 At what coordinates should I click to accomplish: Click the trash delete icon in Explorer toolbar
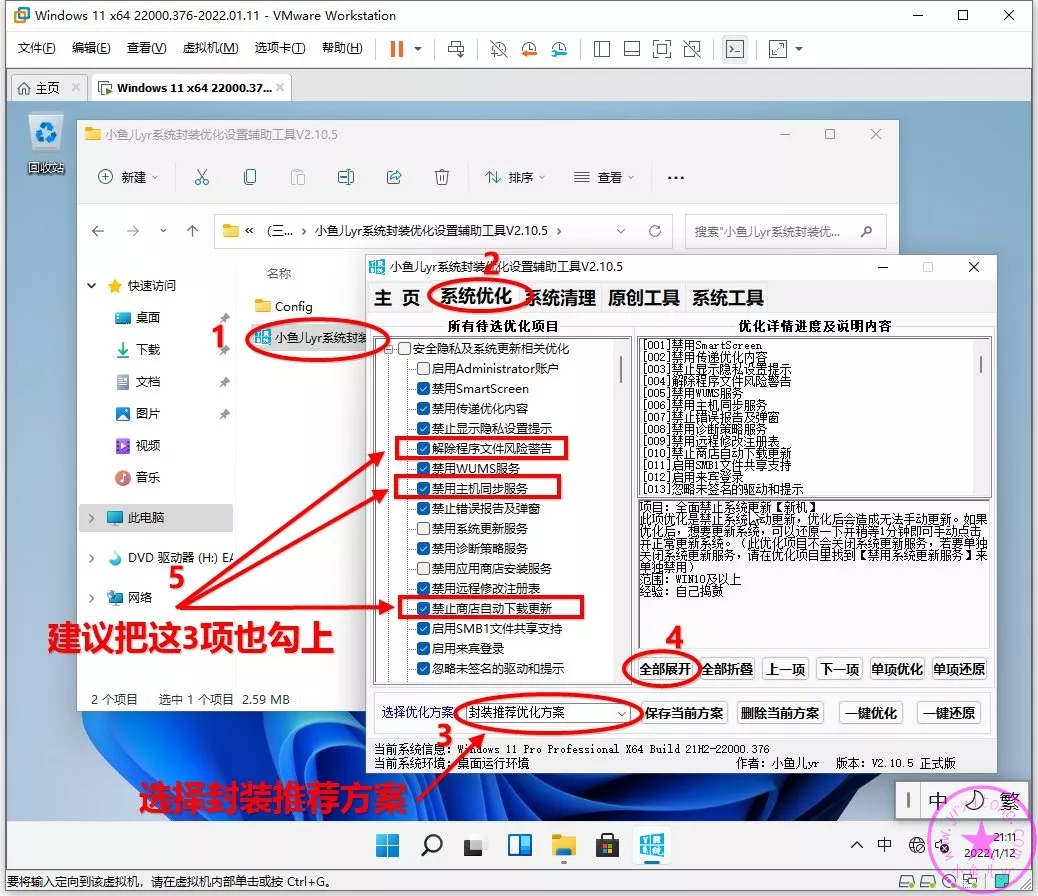(442, 177)
